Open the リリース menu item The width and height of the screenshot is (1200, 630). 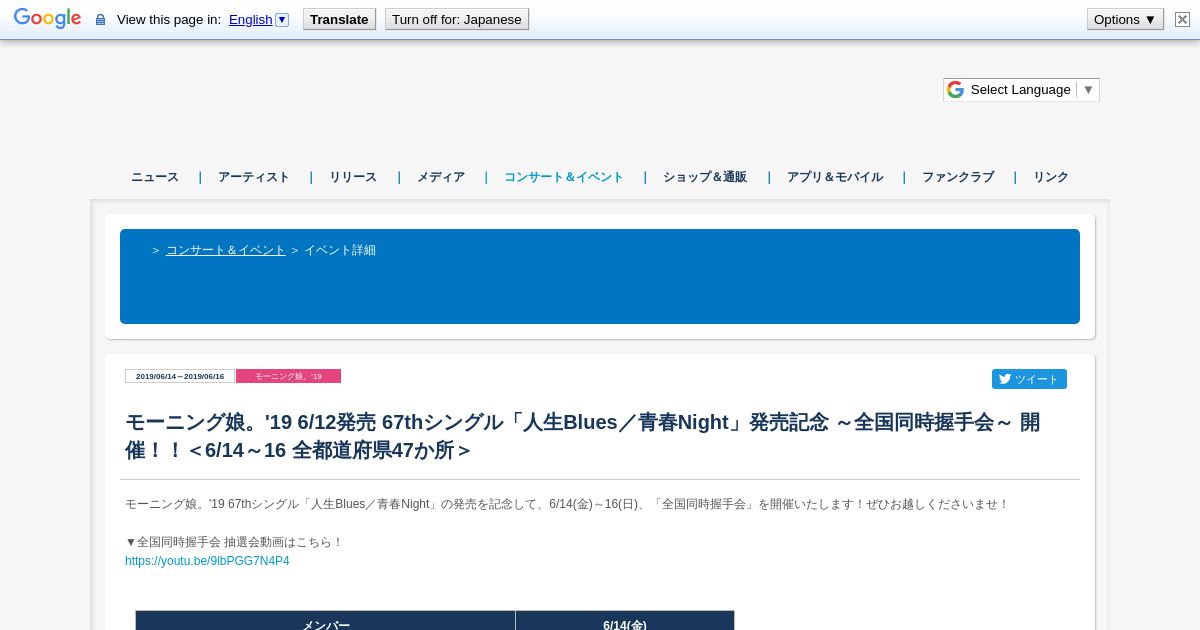click(353, 177)
